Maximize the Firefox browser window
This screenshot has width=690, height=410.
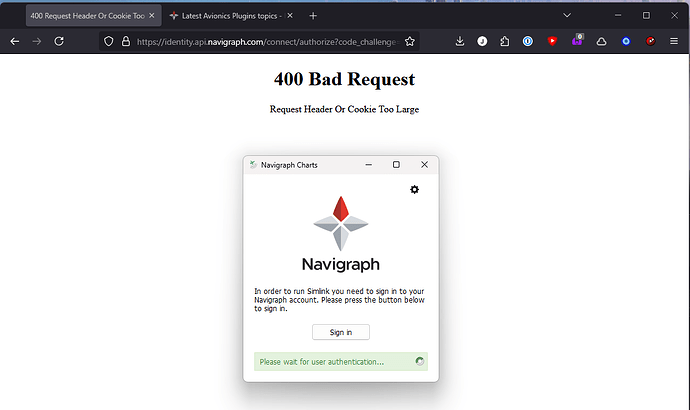646,15
